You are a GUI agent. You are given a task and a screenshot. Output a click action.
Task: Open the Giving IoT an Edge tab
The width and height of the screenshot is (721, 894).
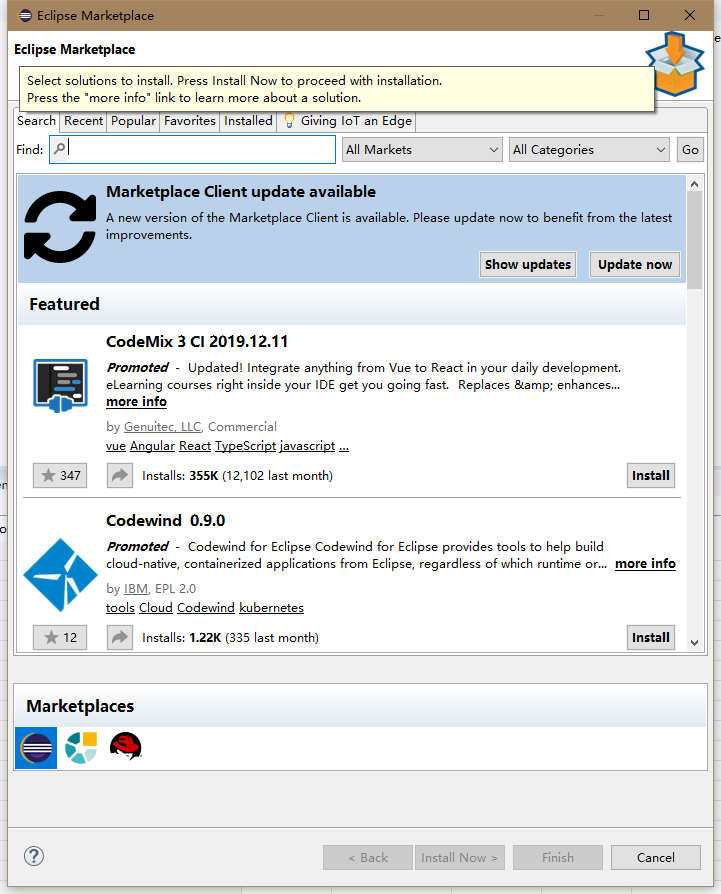[348, 121]
